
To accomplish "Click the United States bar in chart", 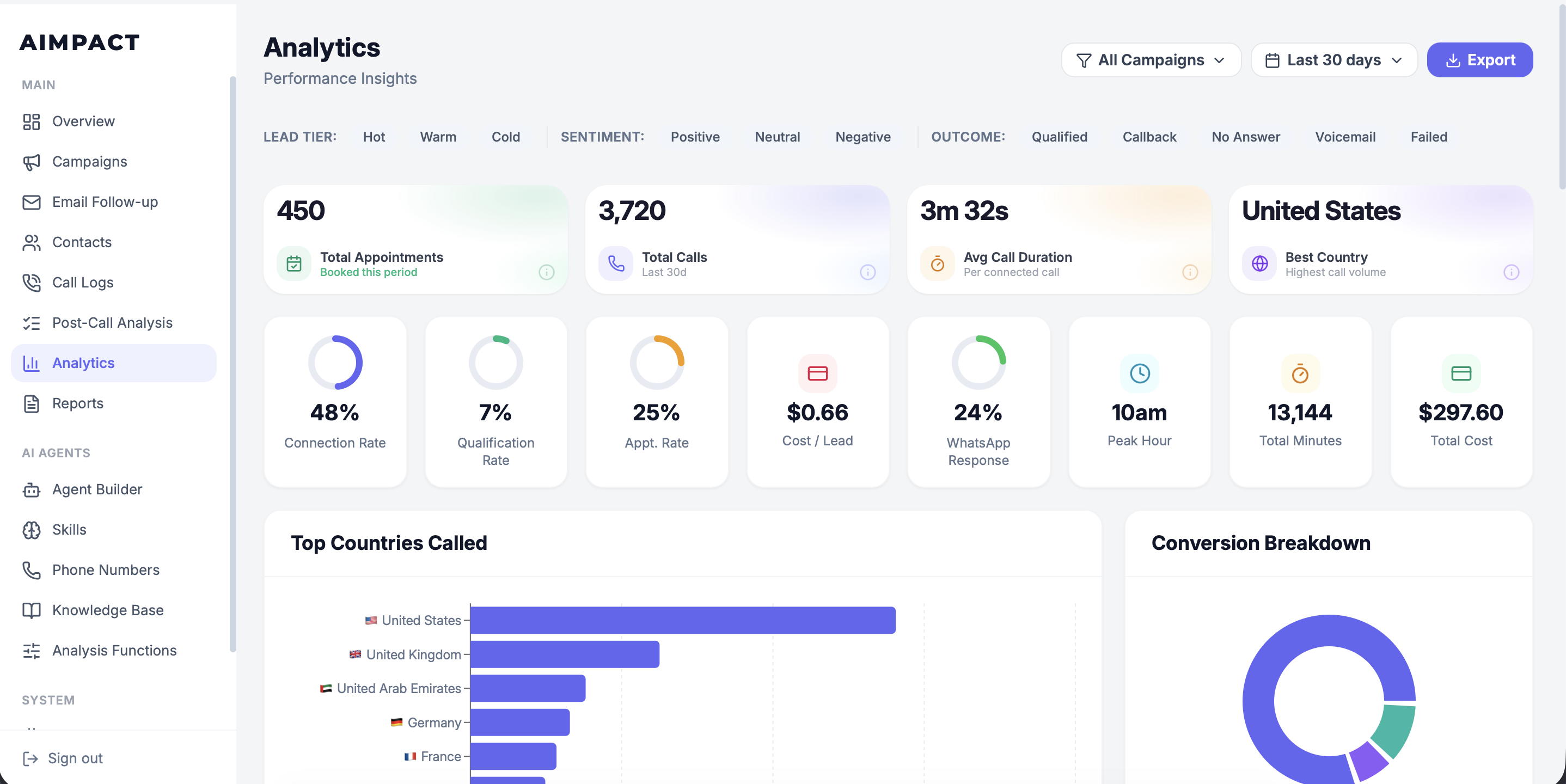I will [683, 621].
